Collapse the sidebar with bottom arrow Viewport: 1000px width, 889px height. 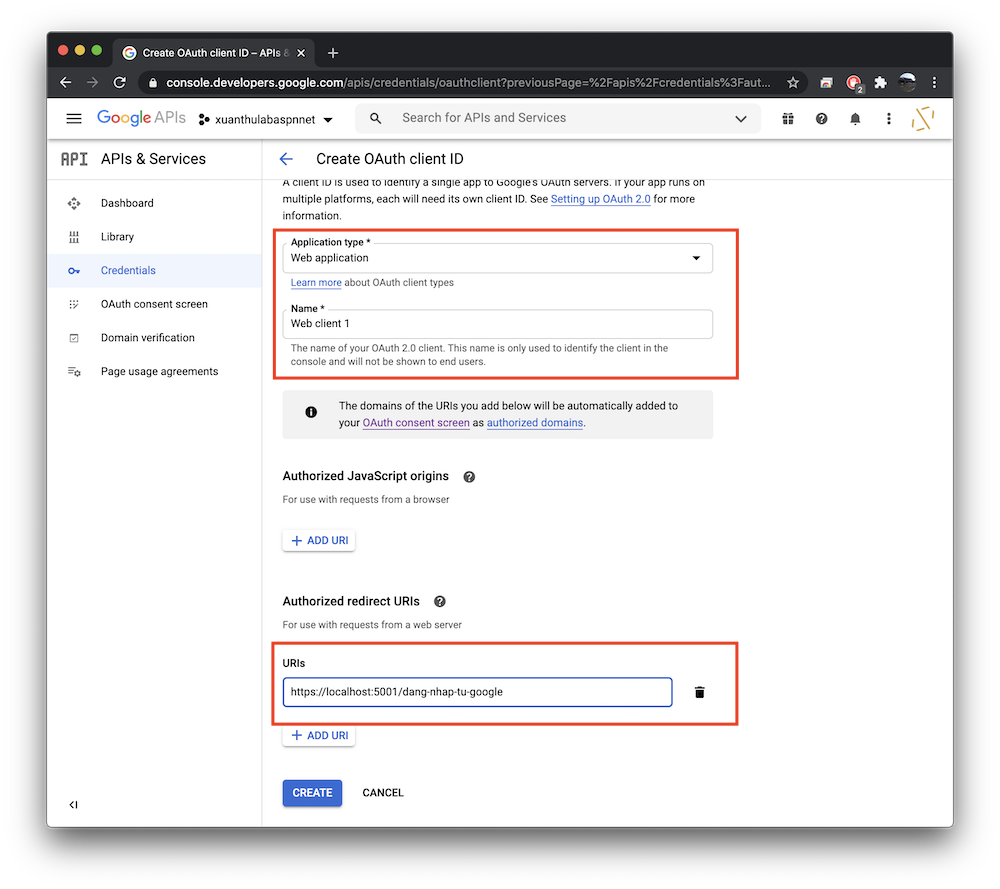pyautogui.click(x=73, y=805)
